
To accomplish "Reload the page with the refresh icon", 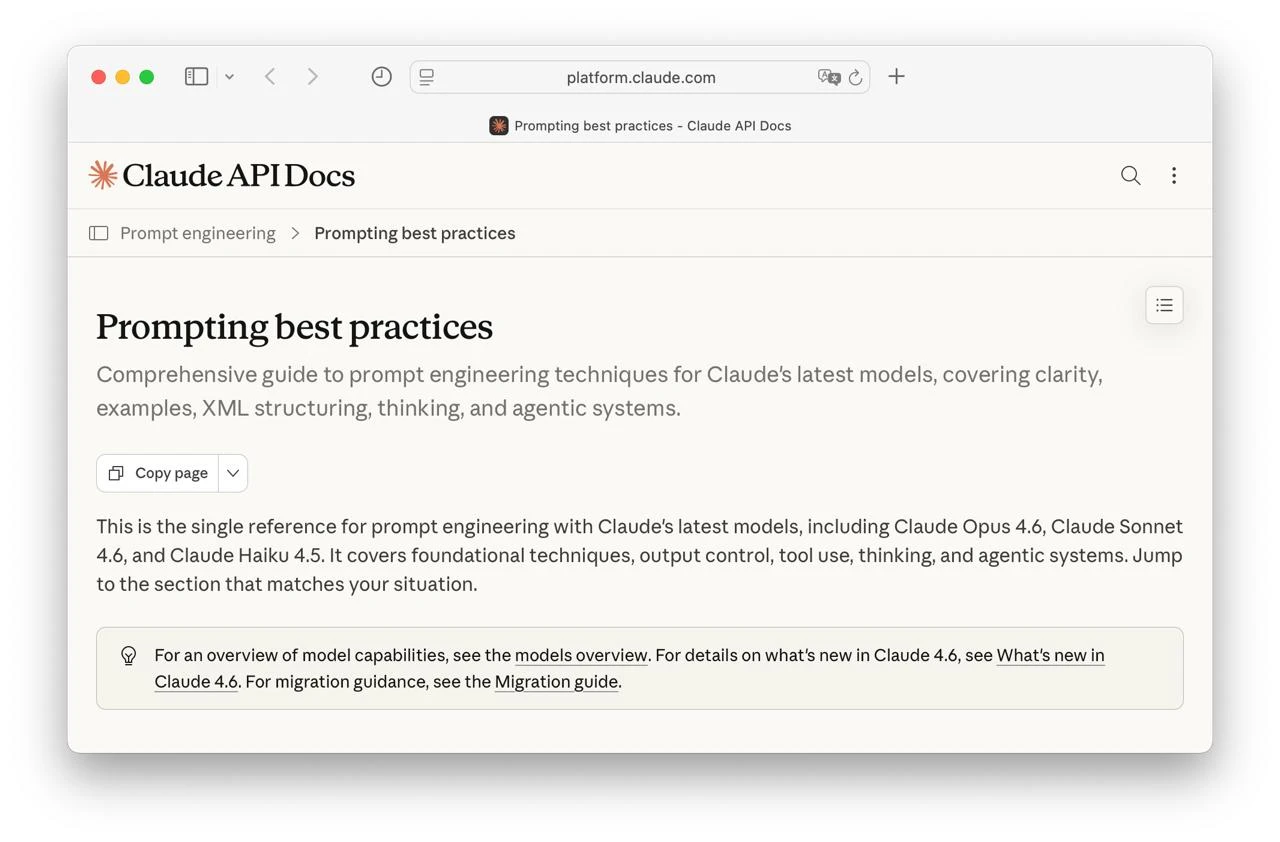I will [x=856, y=77].
